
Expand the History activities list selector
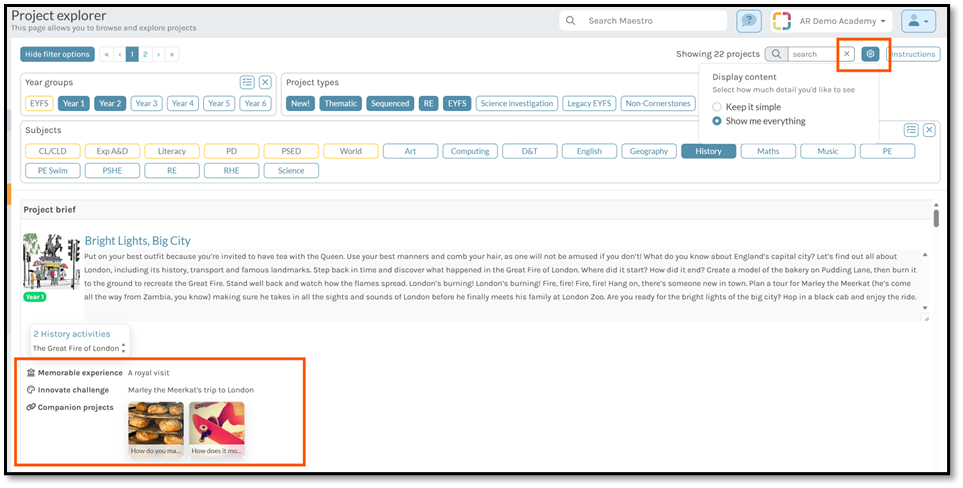tap(123, 348)
